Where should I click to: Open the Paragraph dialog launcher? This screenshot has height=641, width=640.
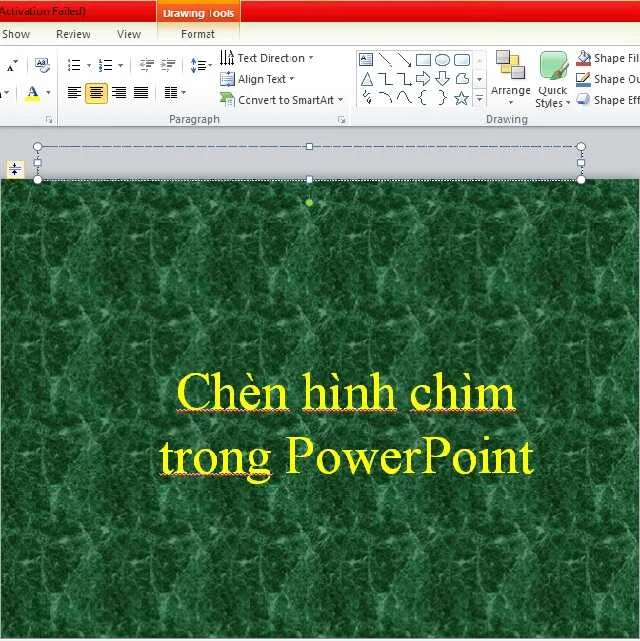tap(342, 120)
